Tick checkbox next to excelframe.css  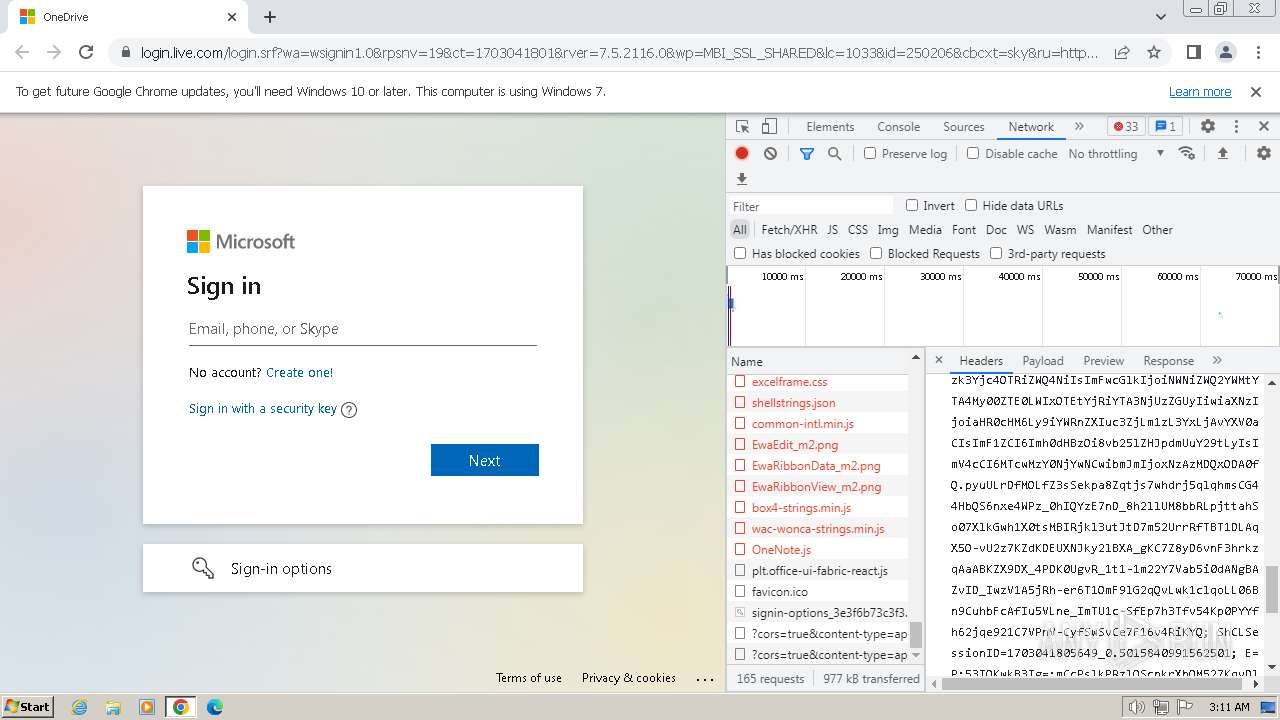click(x=740, y=381)
